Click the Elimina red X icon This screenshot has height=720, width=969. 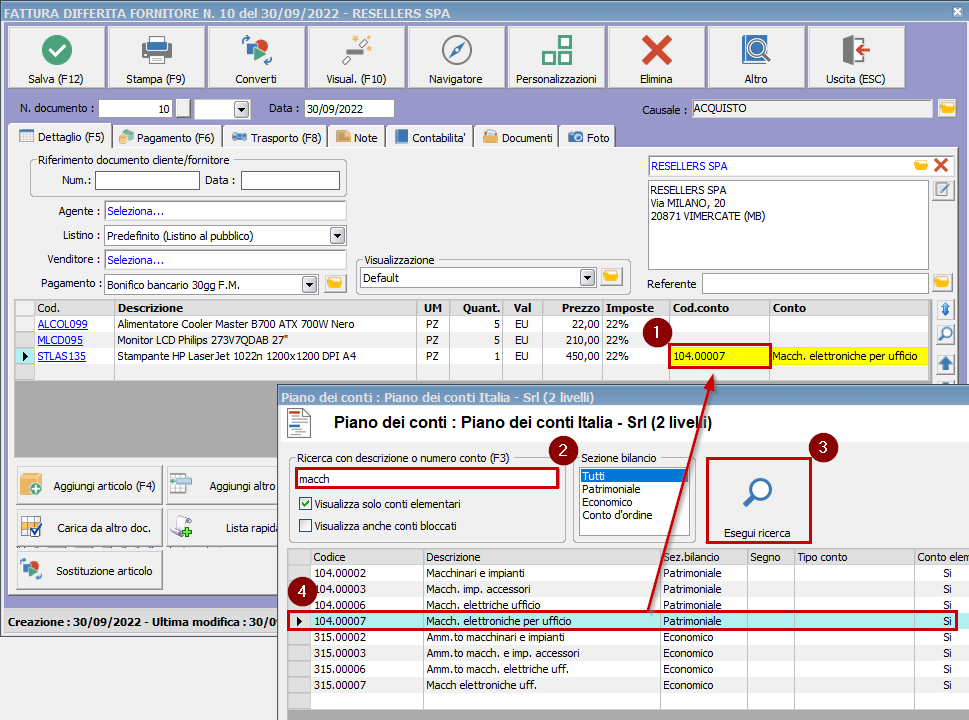click(656, 50)
